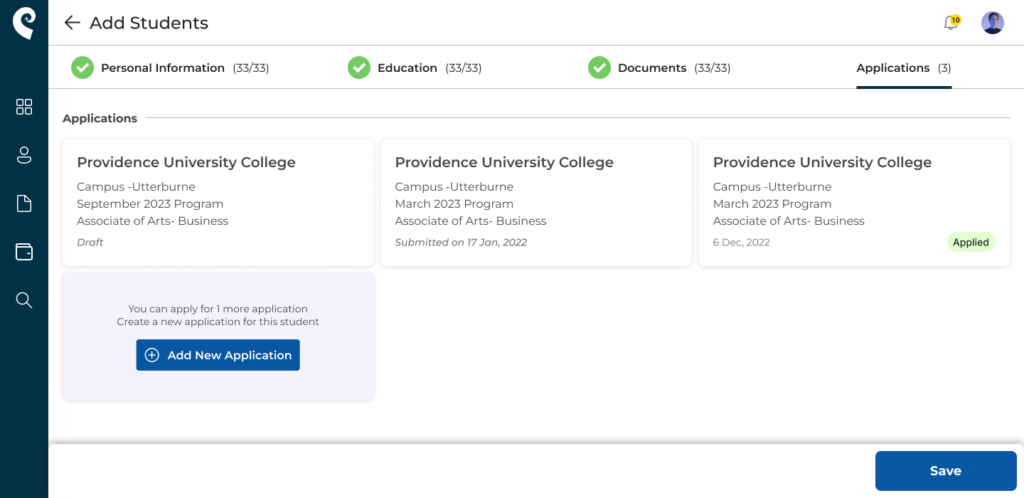
Task: Open the students person icon in sidebar
Action: point(24,155)
